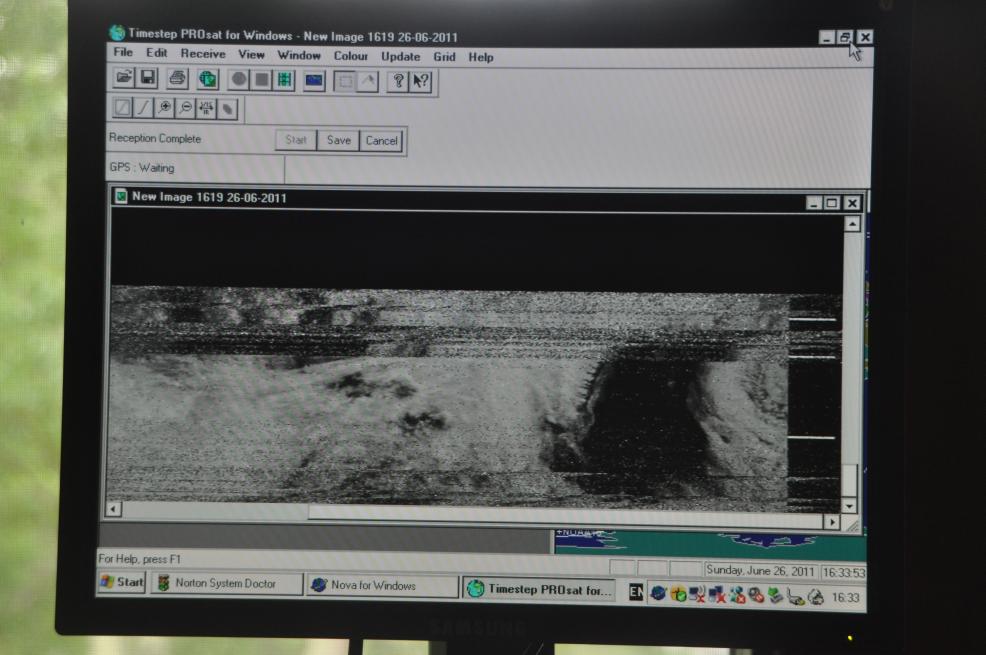This screenshot has width=986, height=655.
Task: Click the horizontal scrollbar right arrow
Action: click(x=832, y=522)
